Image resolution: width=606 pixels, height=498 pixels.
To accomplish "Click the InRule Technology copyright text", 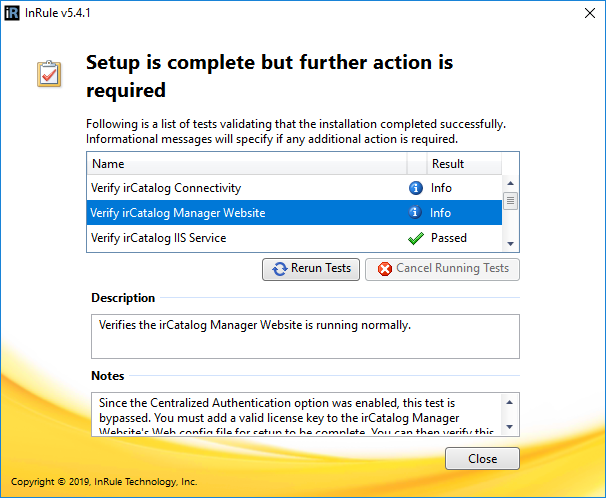I will pyautogui.click(x=104, y=482).
